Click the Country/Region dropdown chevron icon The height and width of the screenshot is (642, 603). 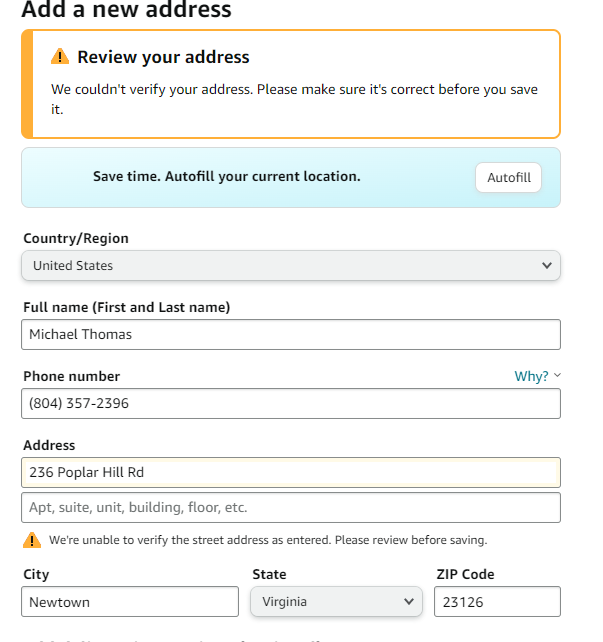[547, 265]
